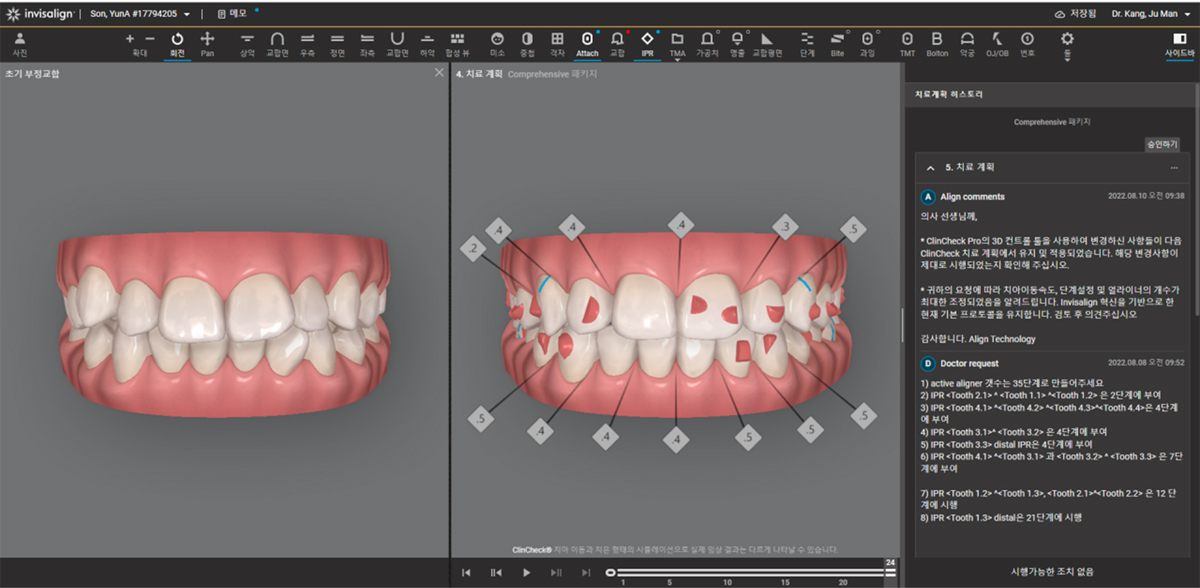The image size is (1200, 588).
Task: Toggle 중첩 superimposition view
Action: point(527,43)
